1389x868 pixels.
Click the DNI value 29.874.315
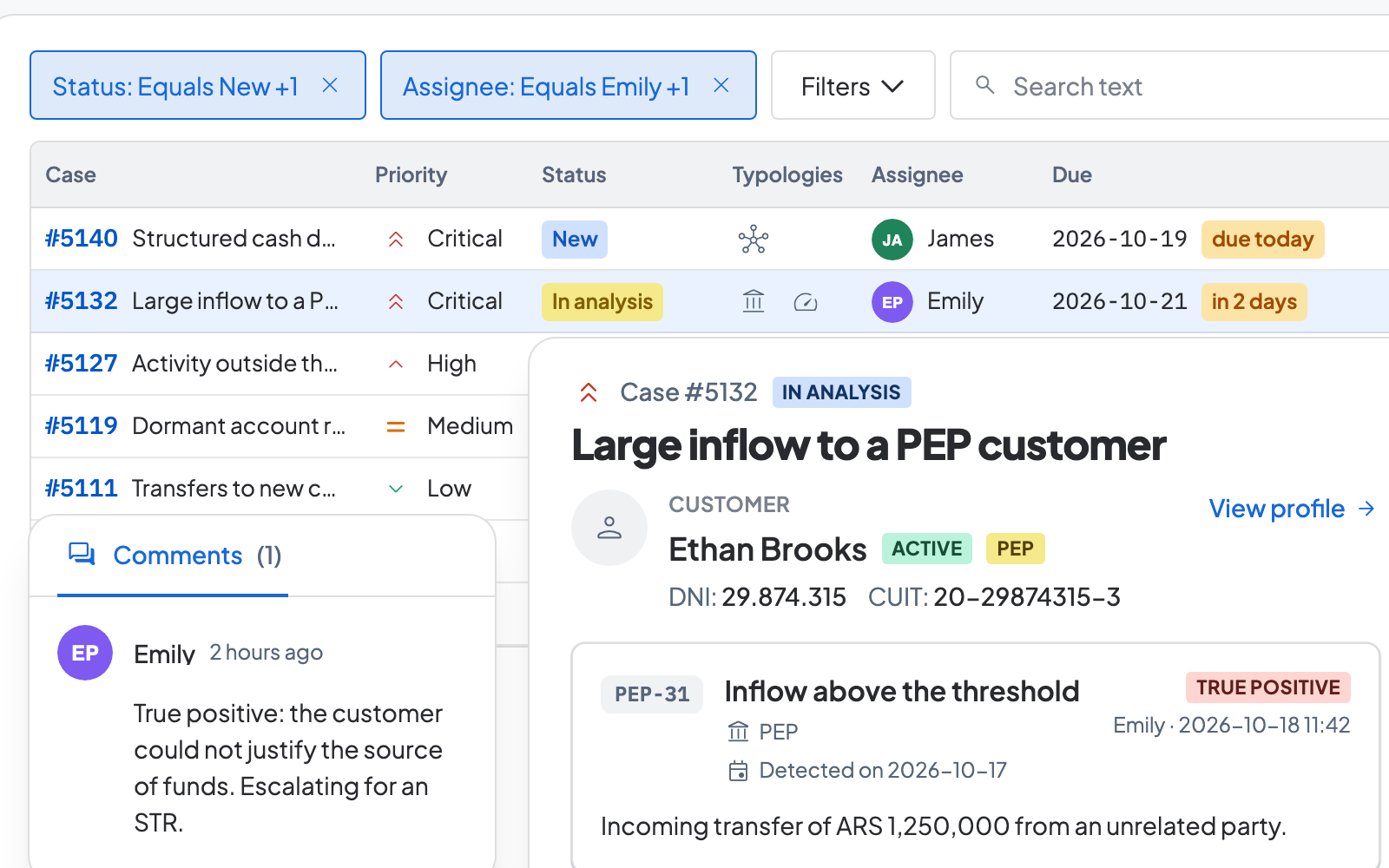[x=784, y=597]
